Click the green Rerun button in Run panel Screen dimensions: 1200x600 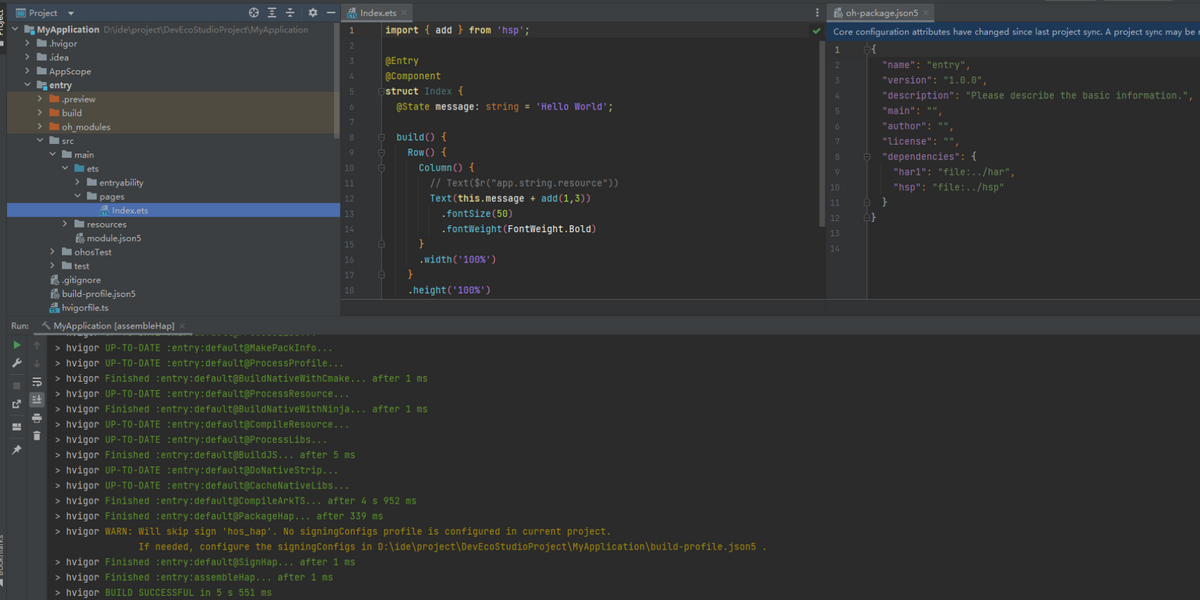[16, 346]
